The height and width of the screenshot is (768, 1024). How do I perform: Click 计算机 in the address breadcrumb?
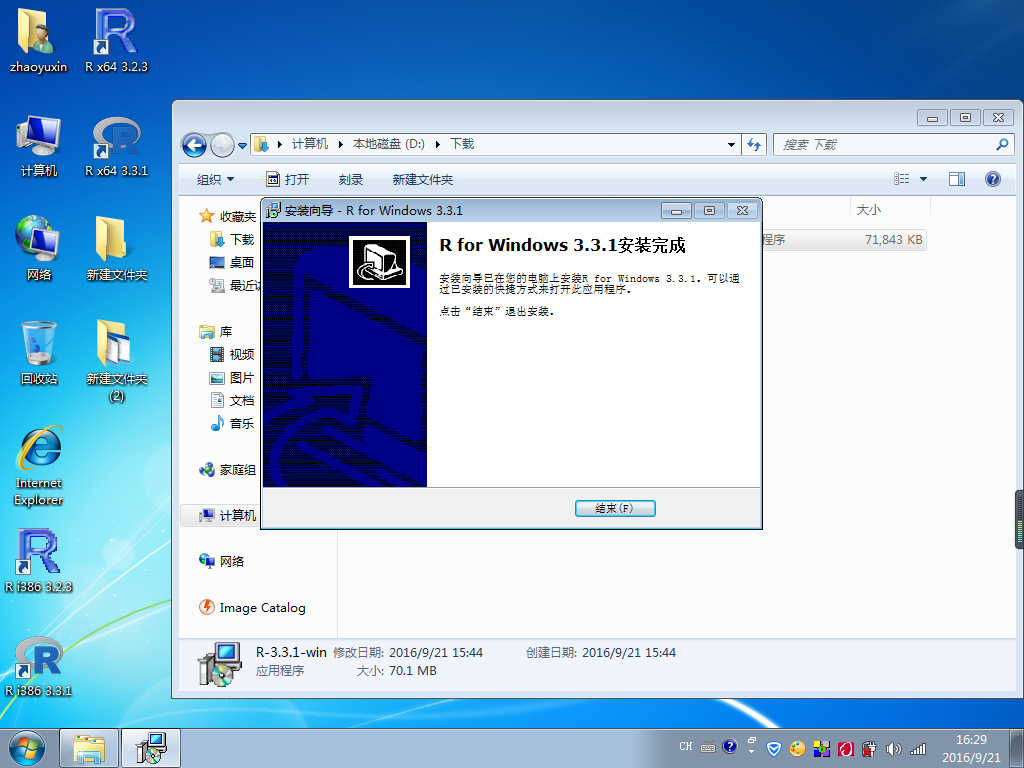point(310,144)
